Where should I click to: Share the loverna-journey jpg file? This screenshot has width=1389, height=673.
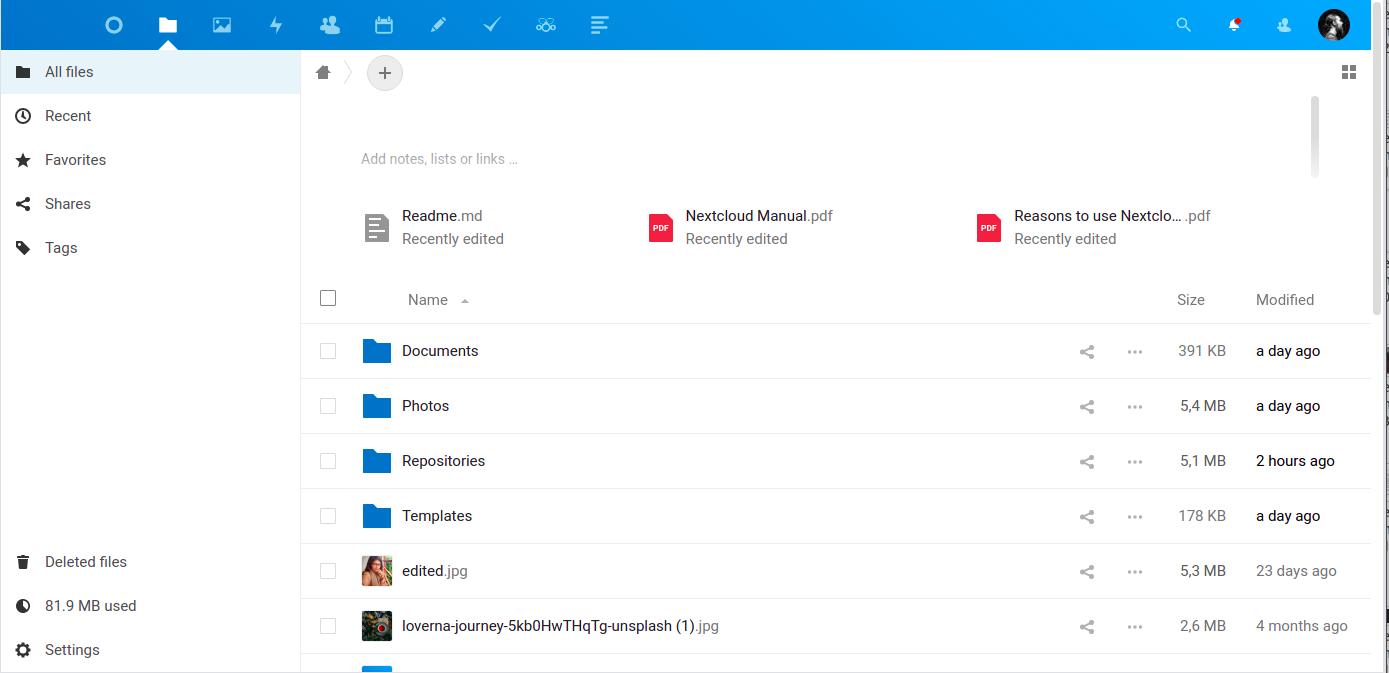(x=1087, y=627)
